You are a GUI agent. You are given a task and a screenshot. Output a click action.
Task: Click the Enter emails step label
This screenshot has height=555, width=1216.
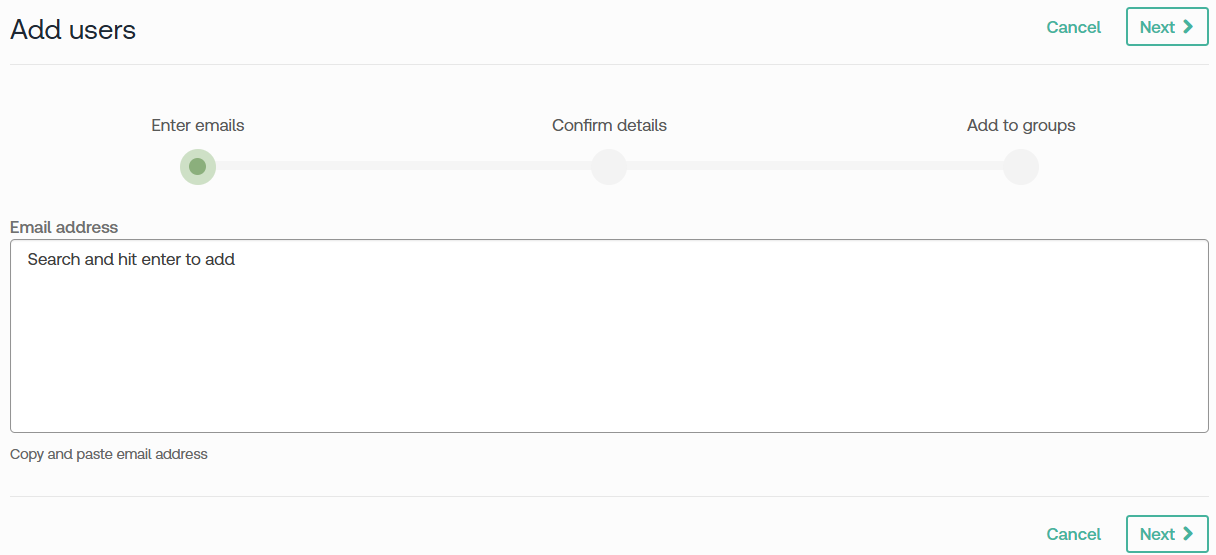pos(198,125)
